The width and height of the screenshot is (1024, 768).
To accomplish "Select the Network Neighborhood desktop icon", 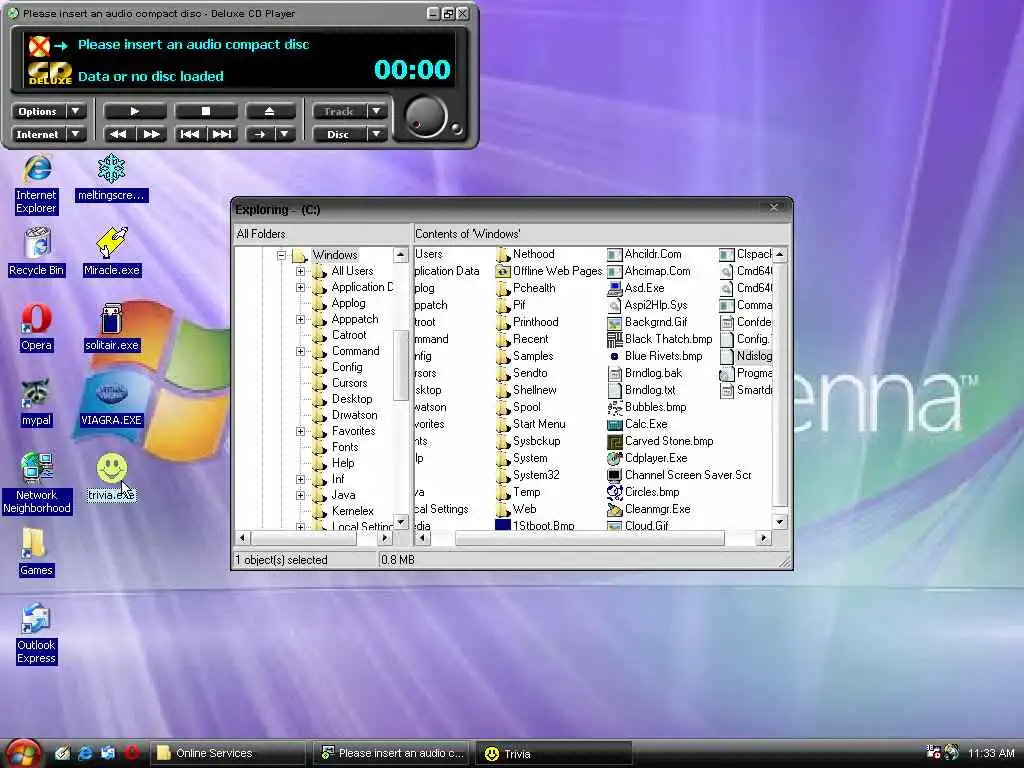I will pos(37,483).
